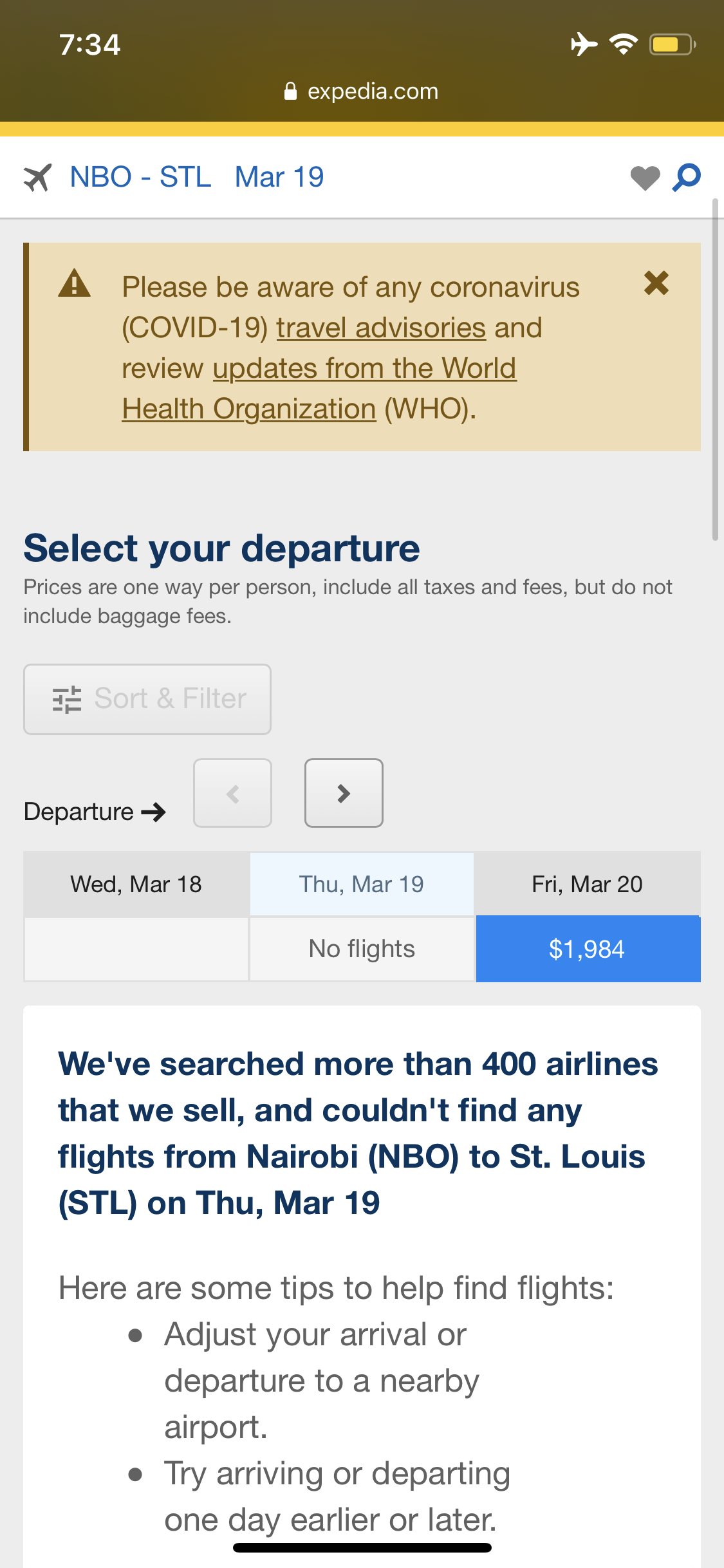The image size is (724, 1568).
Task: Tap the expedia.com address bar
Action: click(x=362, y=91)
